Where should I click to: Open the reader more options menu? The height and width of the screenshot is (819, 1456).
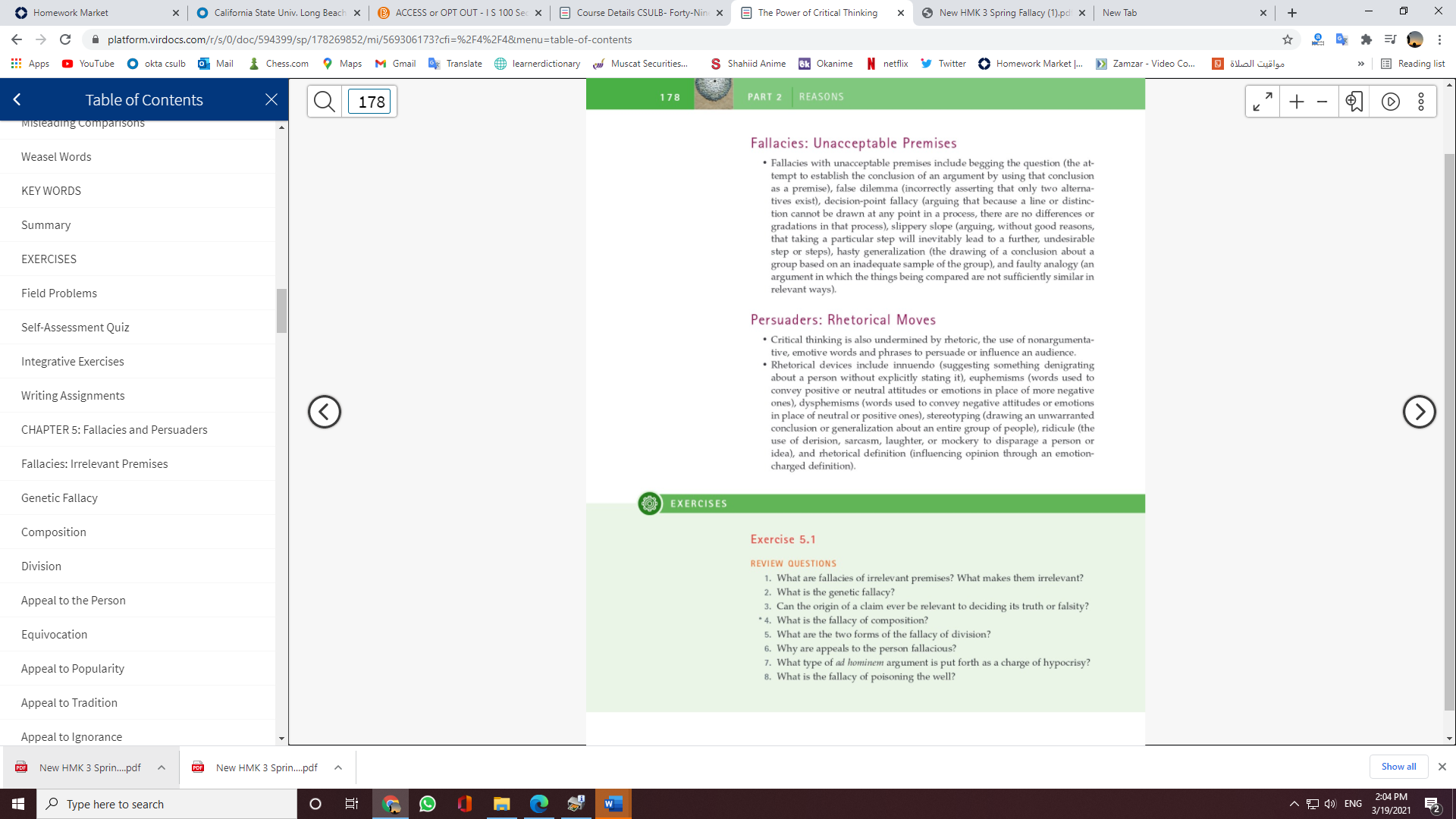(1421, 102)
